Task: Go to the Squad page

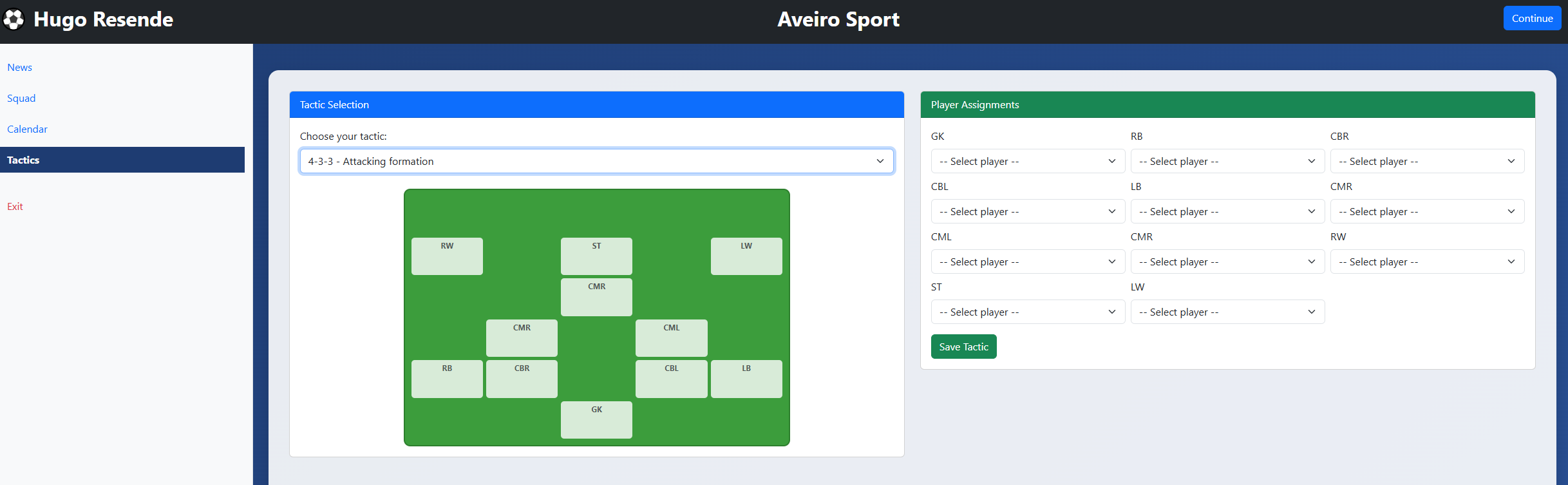Action: tap(21, 99)
